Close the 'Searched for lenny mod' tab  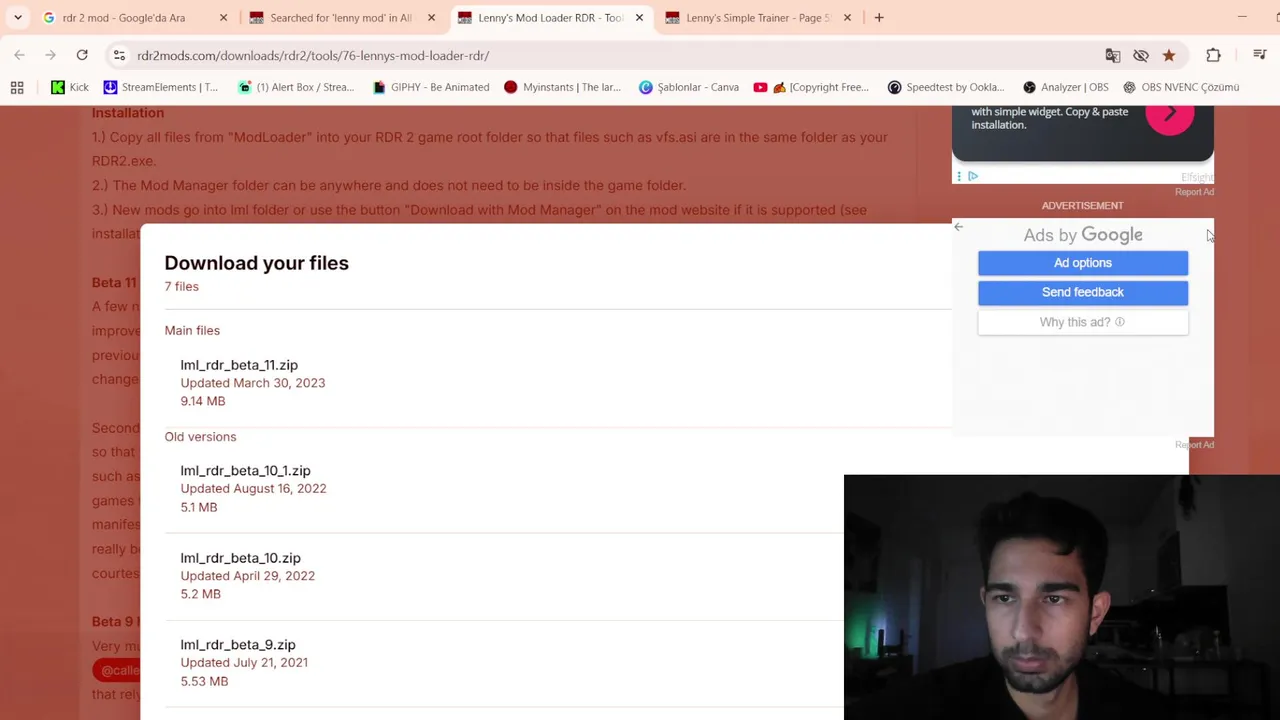tap(431, 17)
